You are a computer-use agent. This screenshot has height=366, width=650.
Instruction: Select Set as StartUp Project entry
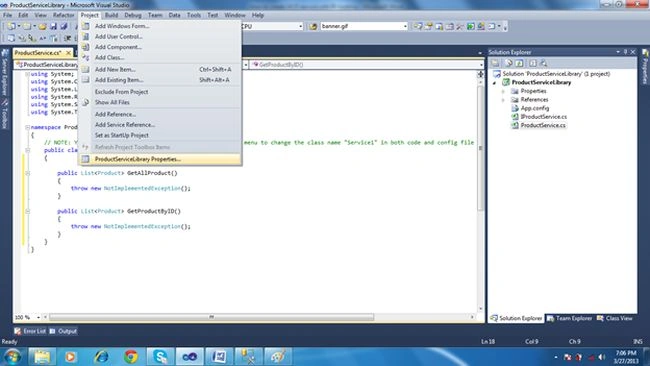160,135
